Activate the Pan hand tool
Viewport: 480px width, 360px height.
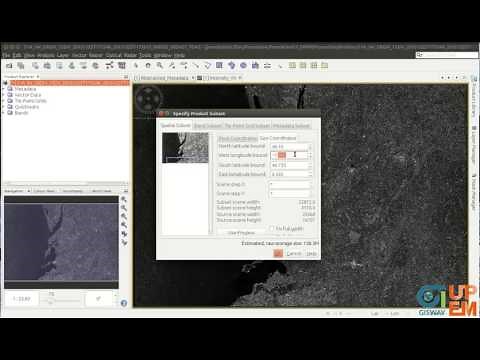pos(148,66)
